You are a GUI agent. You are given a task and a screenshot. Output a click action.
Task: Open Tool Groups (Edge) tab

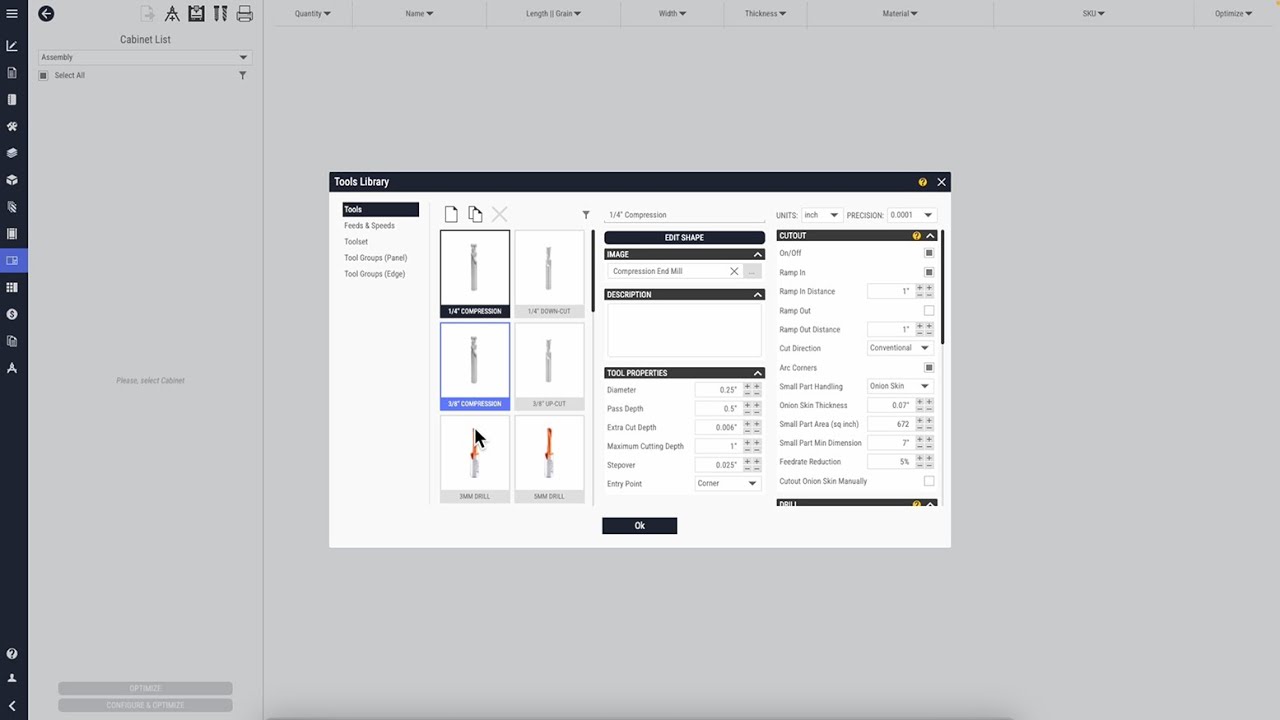[x=374, y=274]
